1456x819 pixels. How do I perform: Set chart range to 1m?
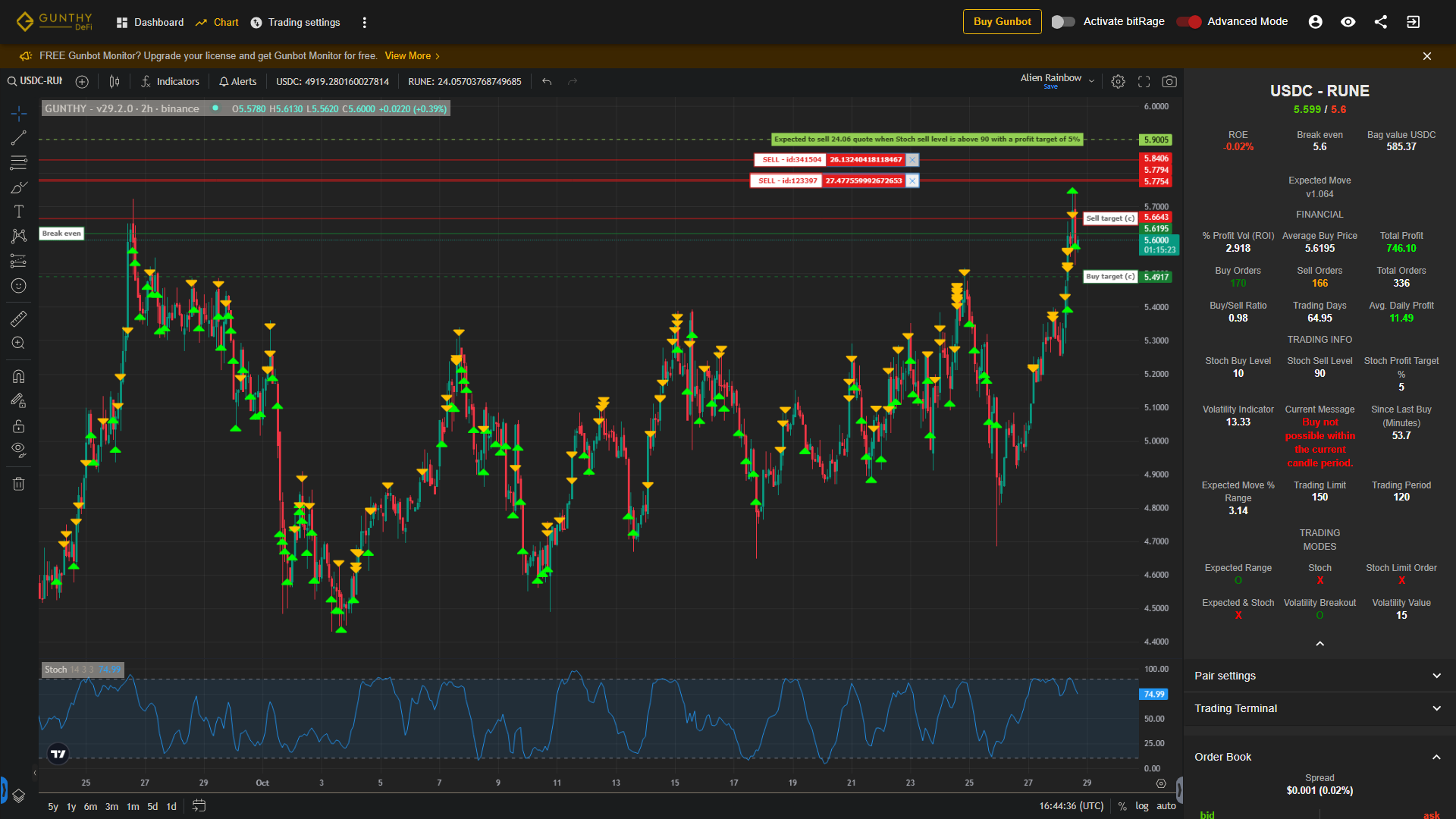click(x=133, y=807)
